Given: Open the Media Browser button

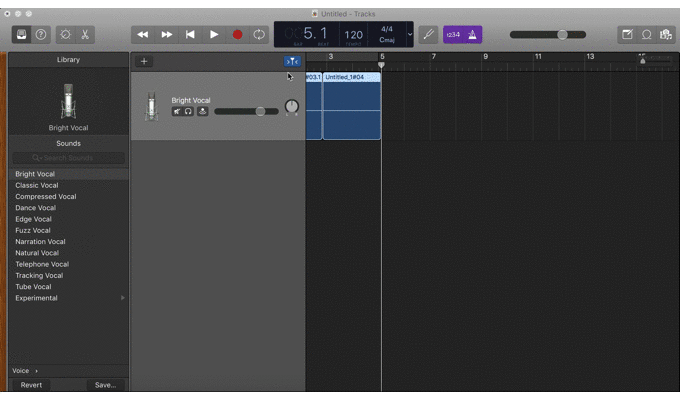Looking at the screenshot, I should 666,34.
